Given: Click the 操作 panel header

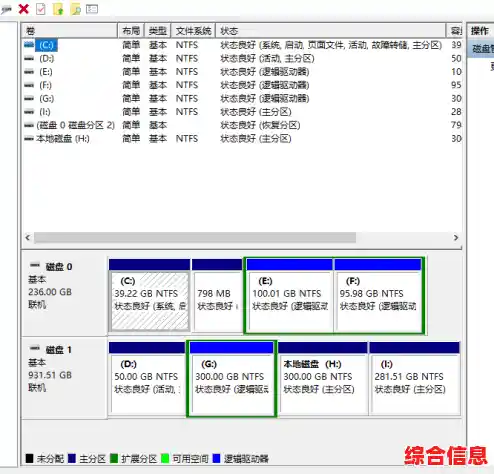Looking at the screenshot, I should click(480, 31).
